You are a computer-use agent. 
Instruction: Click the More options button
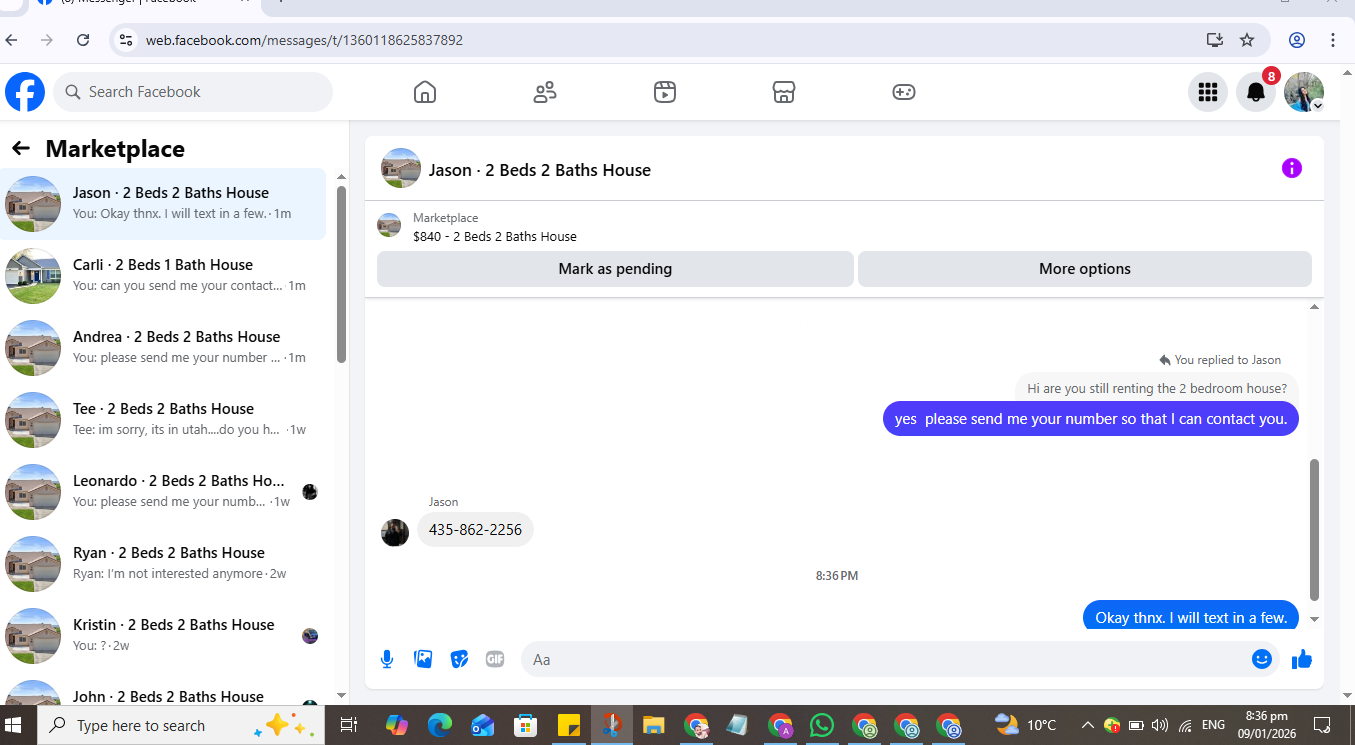[x=1085, y=269]
